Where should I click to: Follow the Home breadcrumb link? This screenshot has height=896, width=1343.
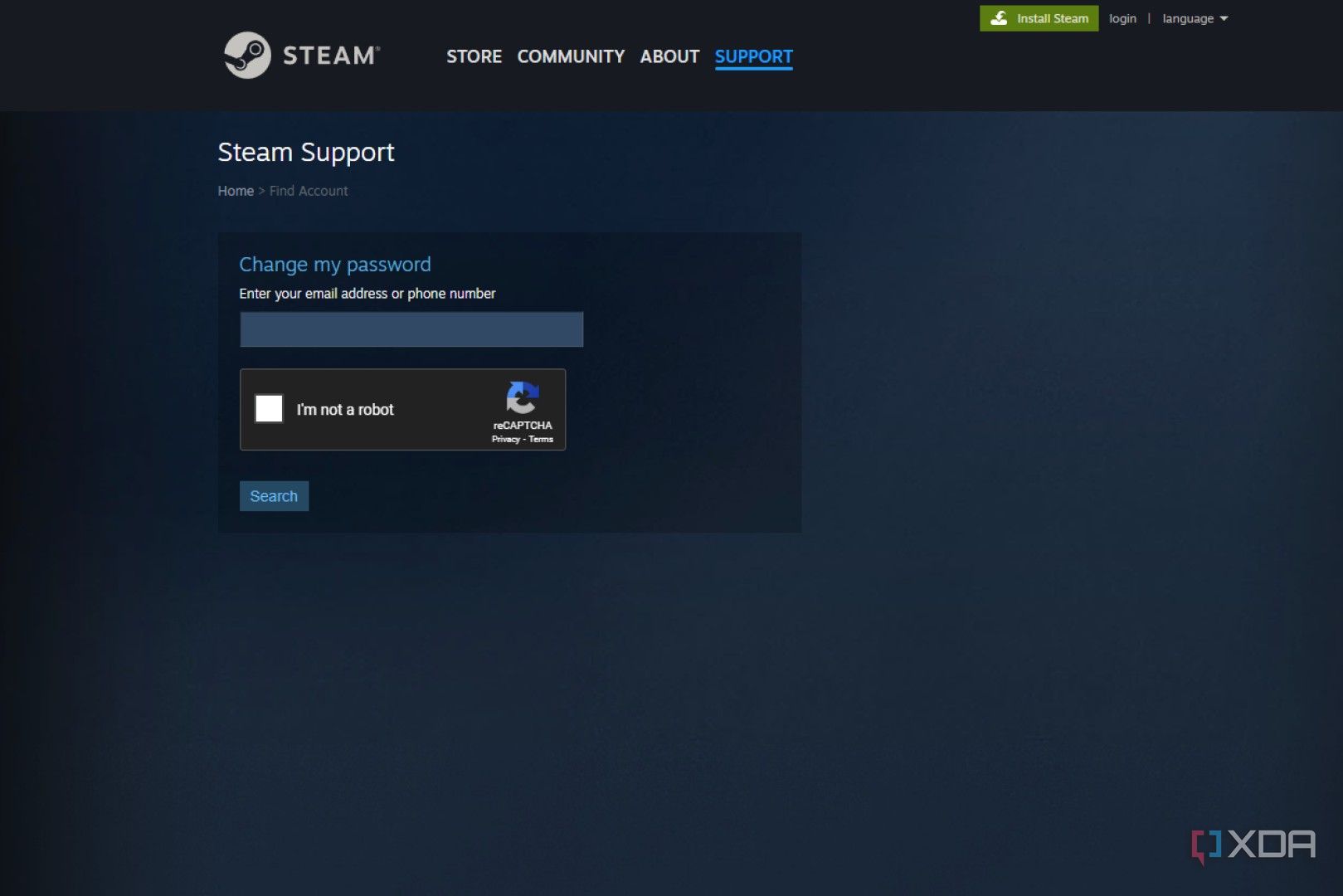236,191
